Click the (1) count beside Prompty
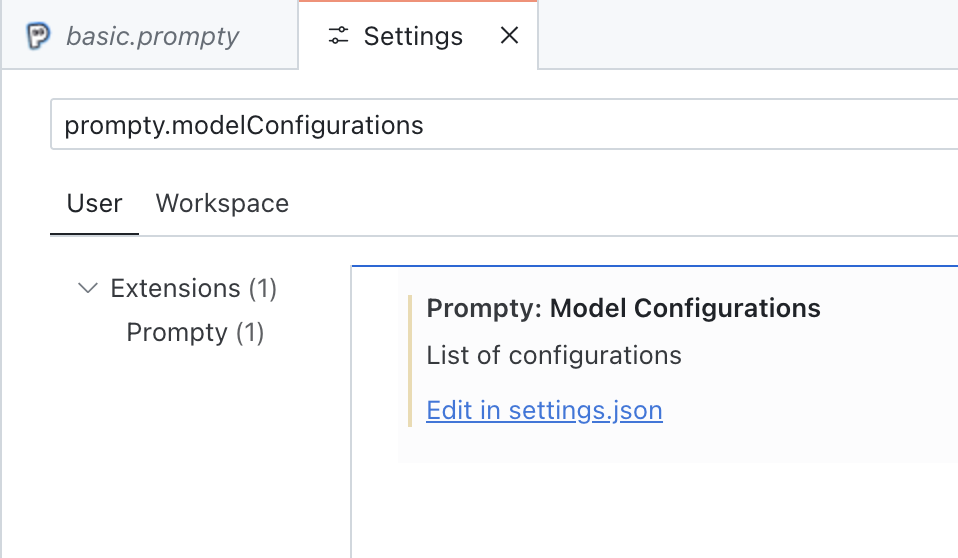The image size is (958, 558). [249, 332]
